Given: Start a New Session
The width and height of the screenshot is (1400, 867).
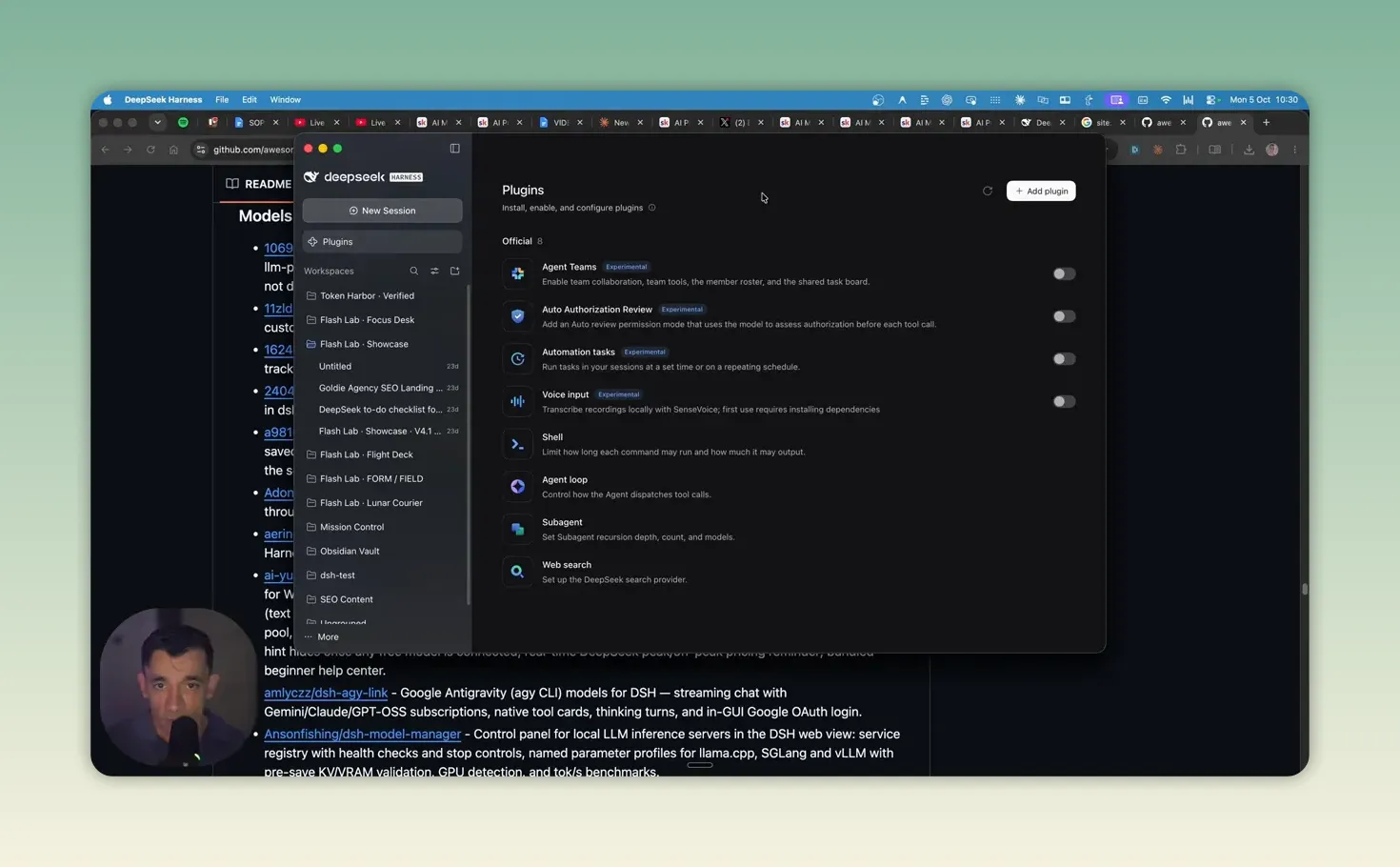Looking at the screenshot, I should coord(382,211).
